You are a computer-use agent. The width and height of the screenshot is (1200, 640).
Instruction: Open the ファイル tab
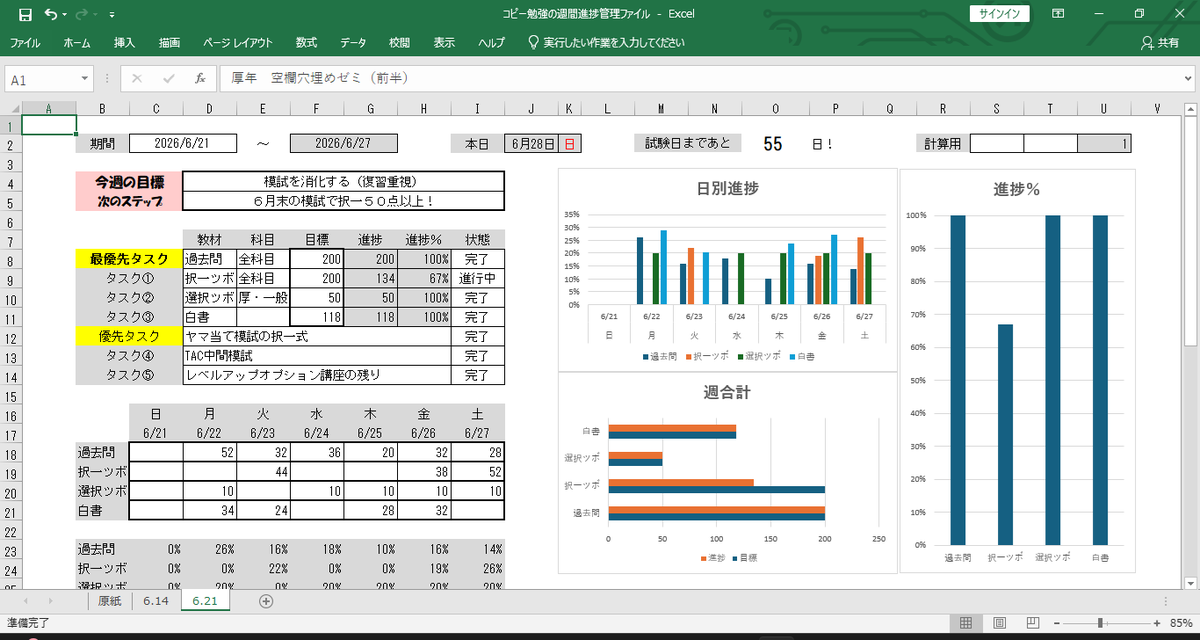tap(25, 43)
